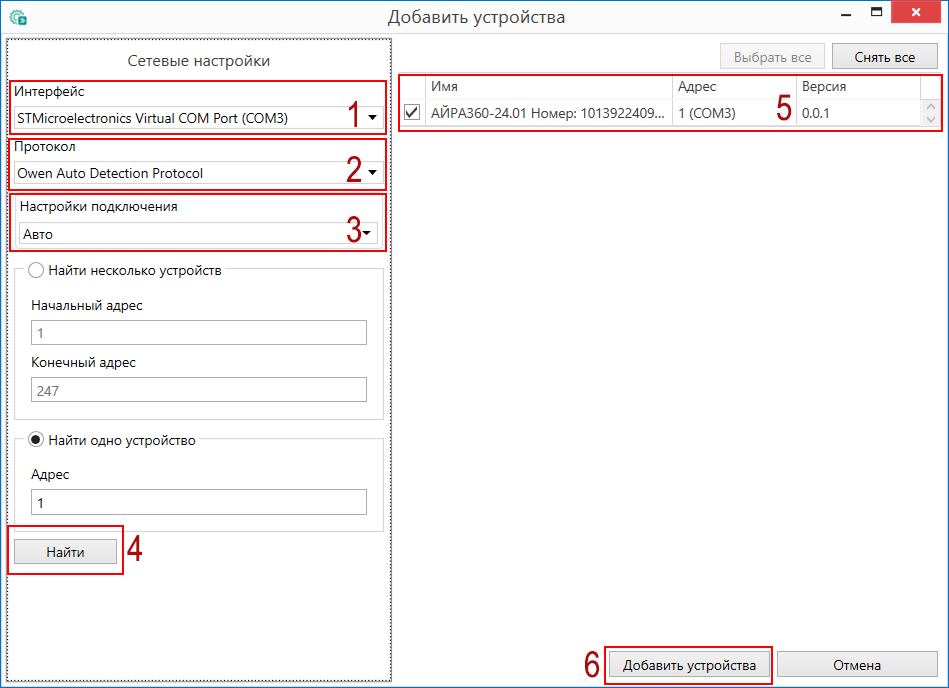Screen dimensions: 949x688
Task: Open the Настройки подключения dropdown
Action: click(x=369, y=234)
